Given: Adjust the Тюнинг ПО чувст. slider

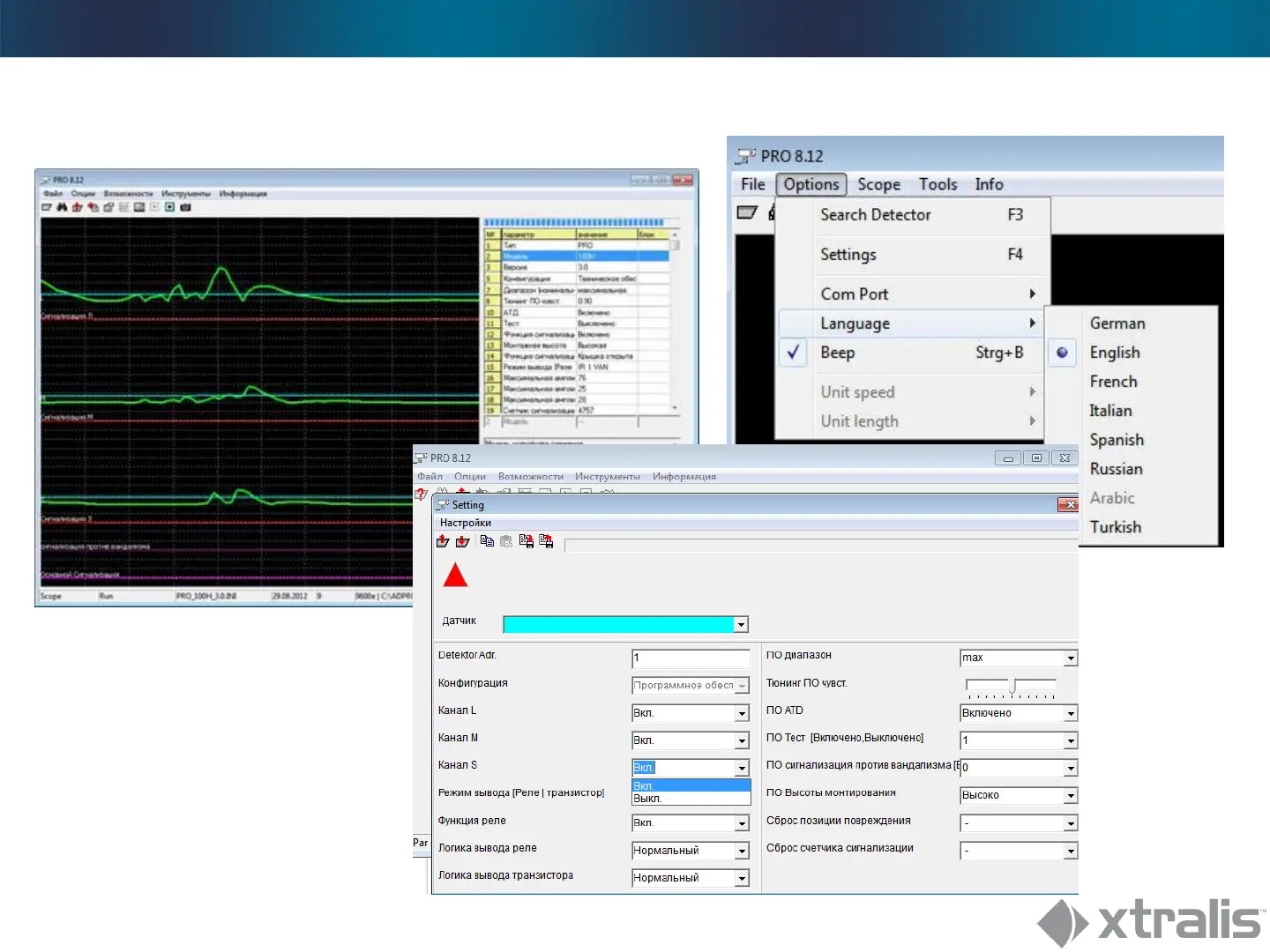Looking at the screenshot, I should point(1013,685).
